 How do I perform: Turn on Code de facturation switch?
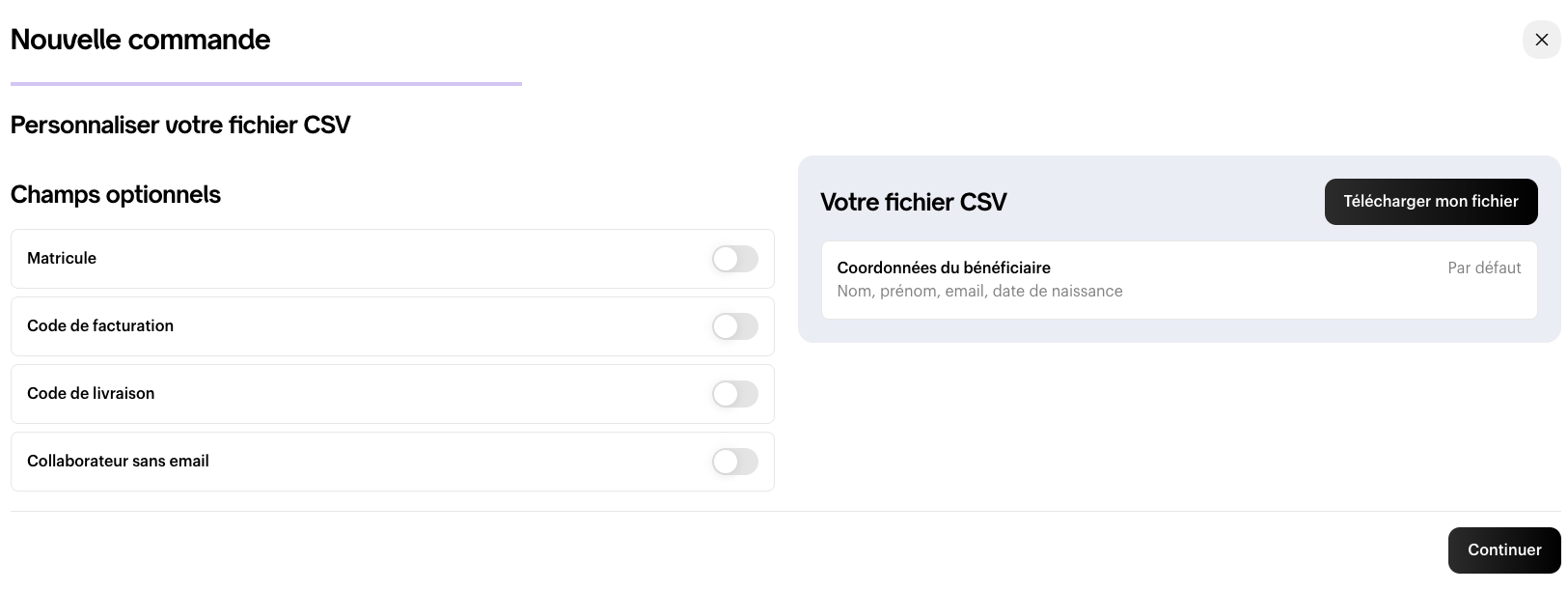pyautogui.click(x=734, y=326)
